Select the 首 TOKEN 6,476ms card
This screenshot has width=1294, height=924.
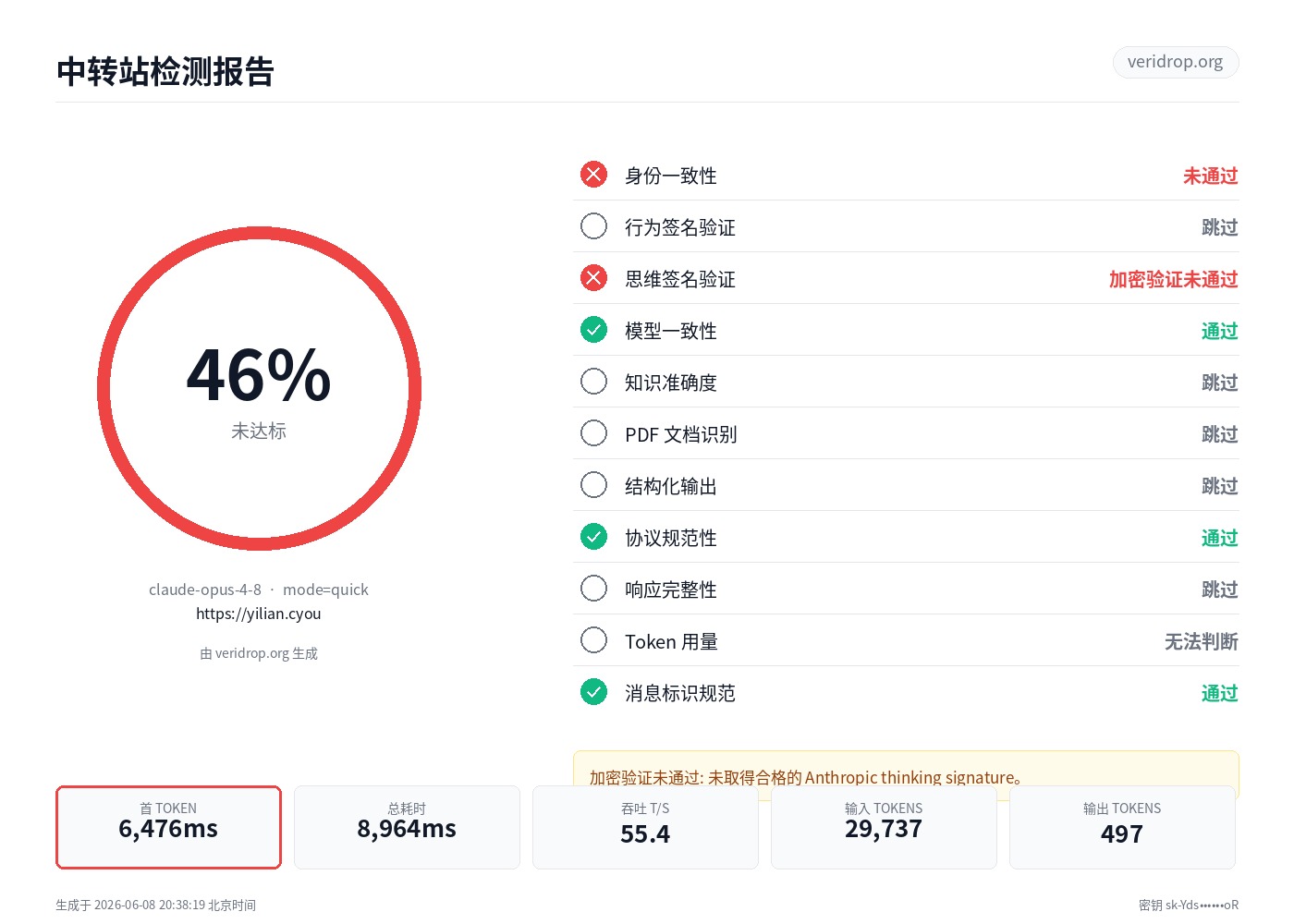(168, 827)
